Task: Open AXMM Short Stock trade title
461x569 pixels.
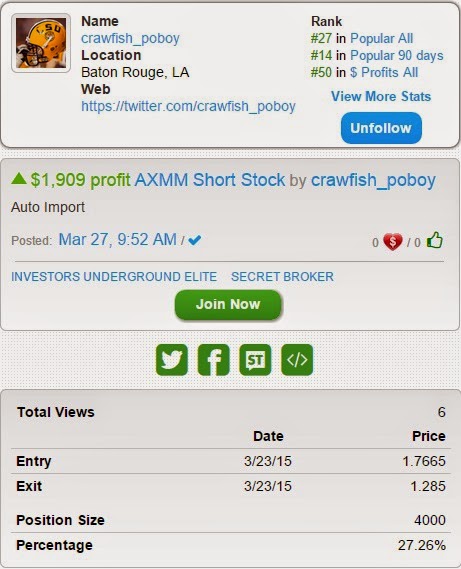Action: point(210,180)
